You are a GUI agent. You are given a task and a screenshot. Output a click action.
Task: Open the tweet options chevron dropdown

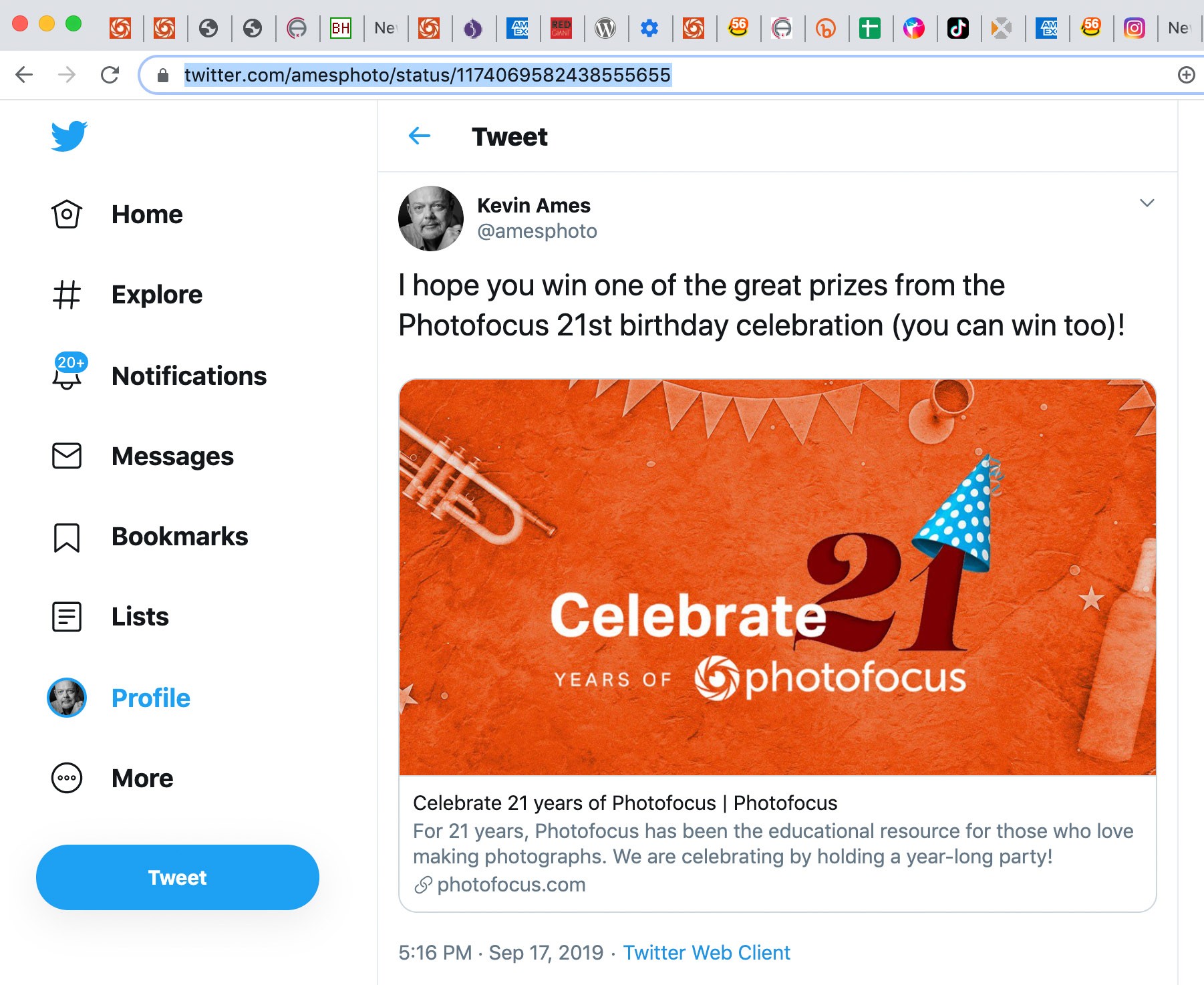point(1147,203)
